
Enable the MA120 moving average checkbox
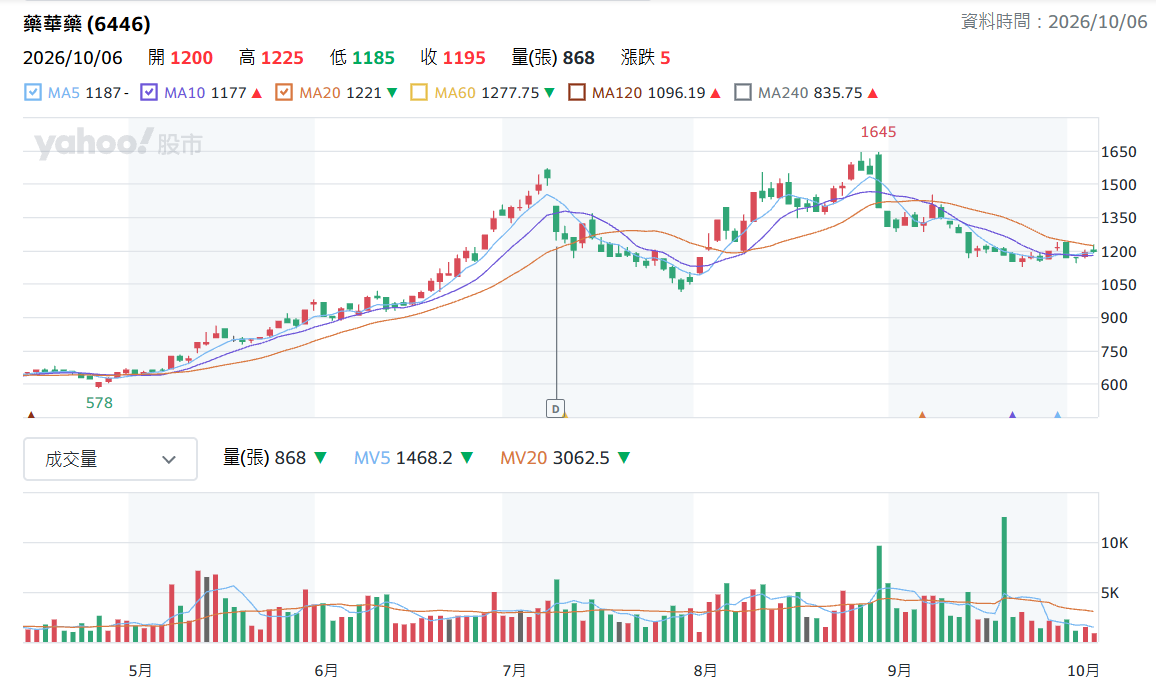(577, 92)
